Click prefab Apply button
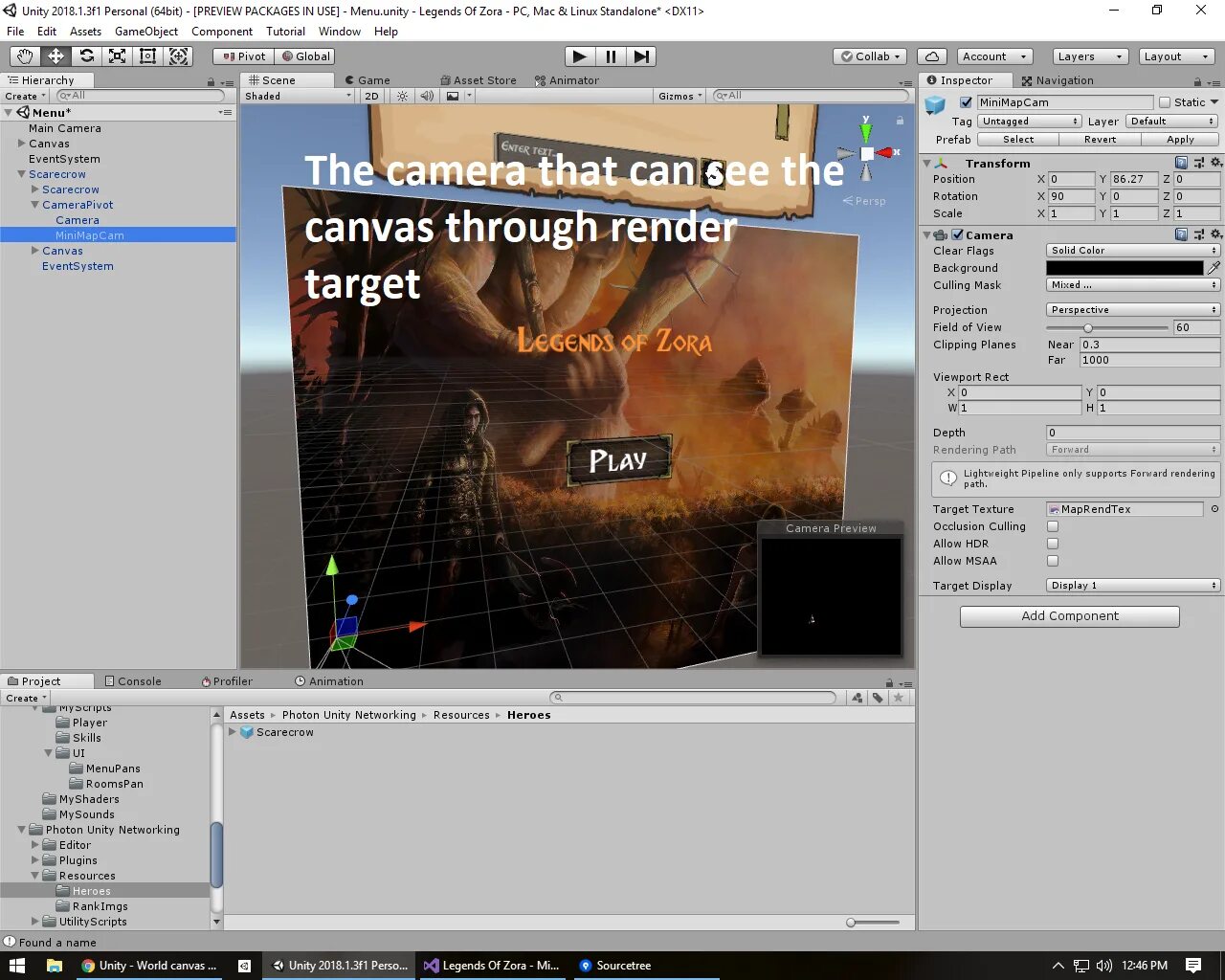The height and width of the screenshot is (980, 1225). (x=1180, y=140)
